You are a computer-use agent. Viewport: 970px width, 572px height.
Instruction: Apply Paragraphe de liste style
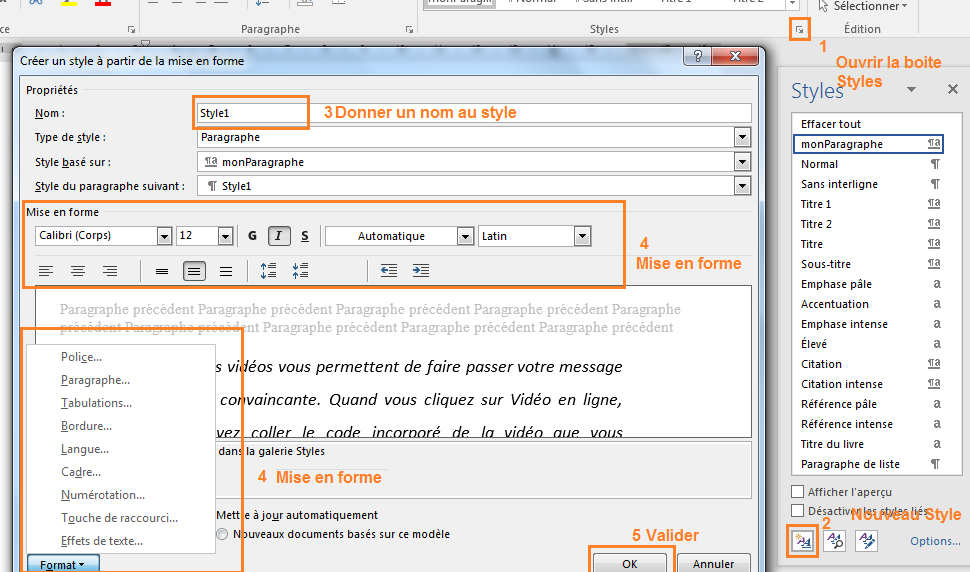tap(869, 464)
